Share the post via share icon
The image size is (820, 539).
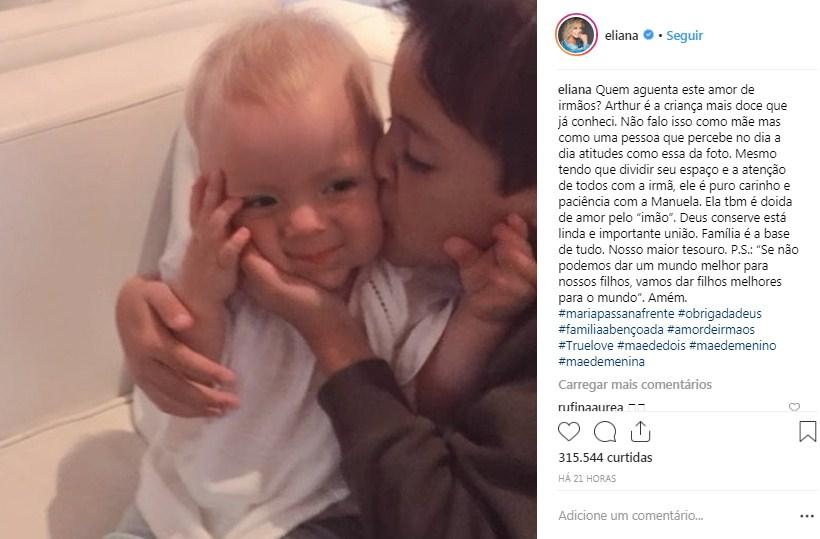tap(640, 431)
